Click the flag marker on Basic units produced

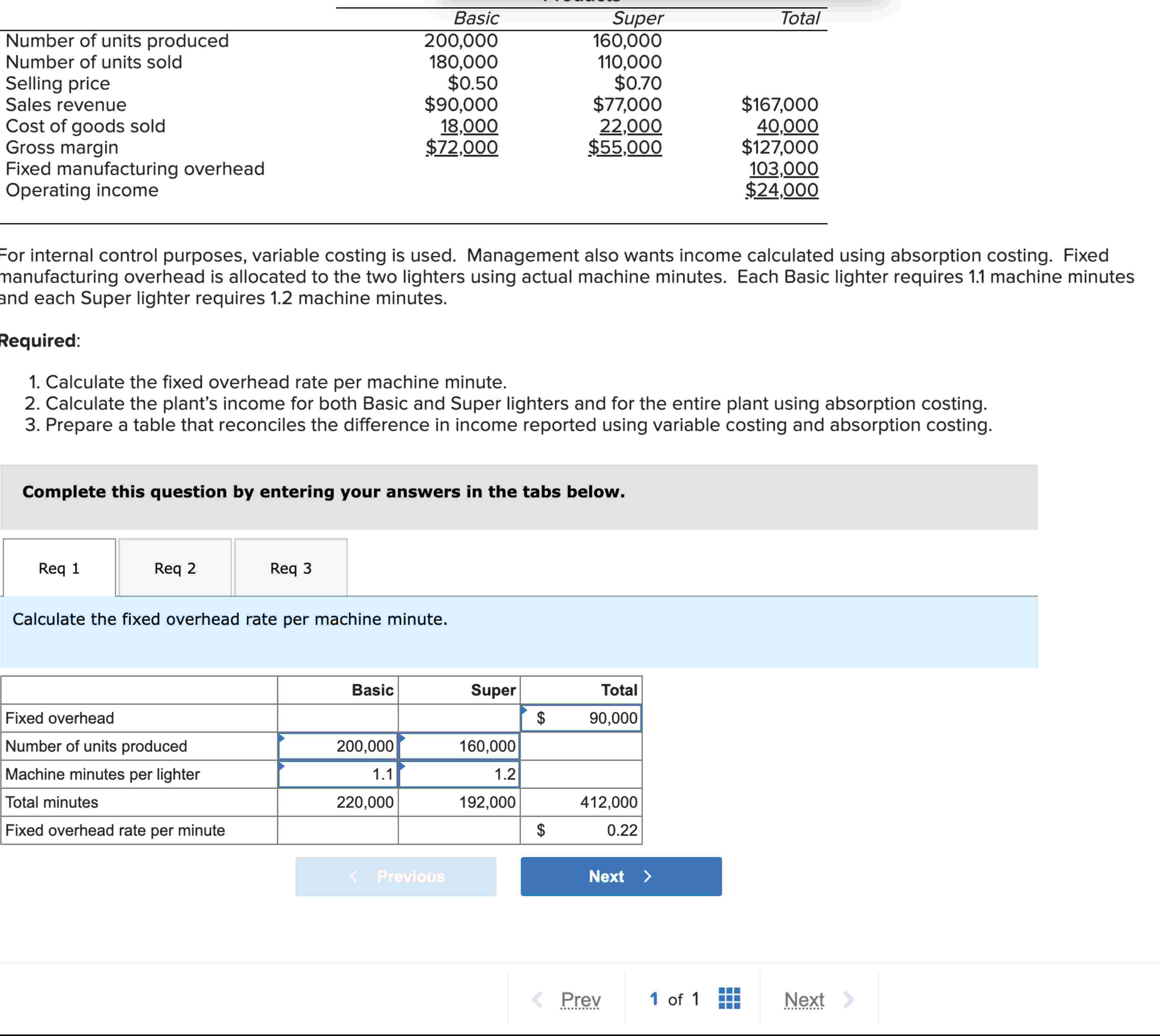282,737
